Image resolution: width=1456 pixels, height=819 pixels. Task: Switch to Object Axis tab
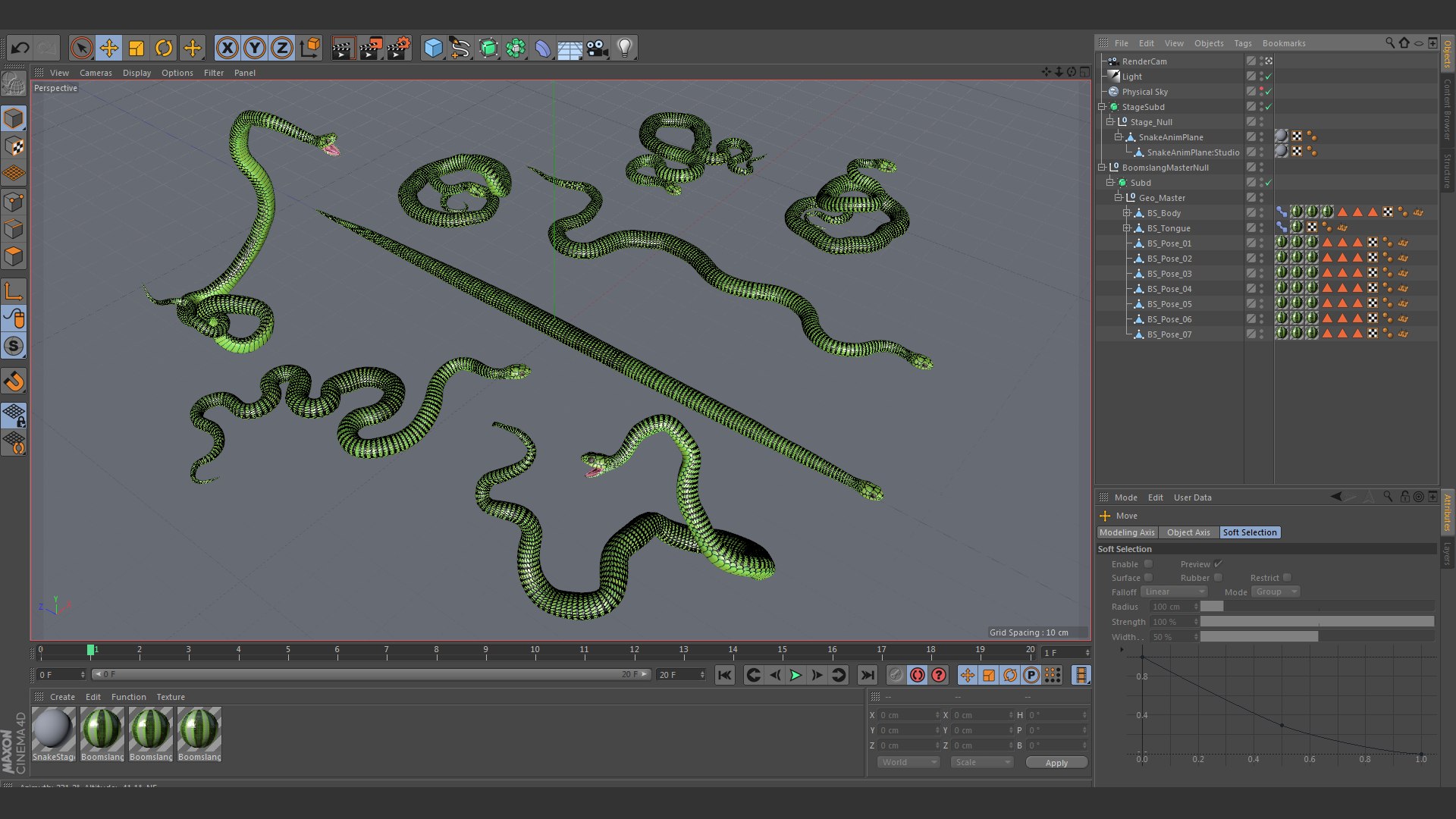[1188, 532]
